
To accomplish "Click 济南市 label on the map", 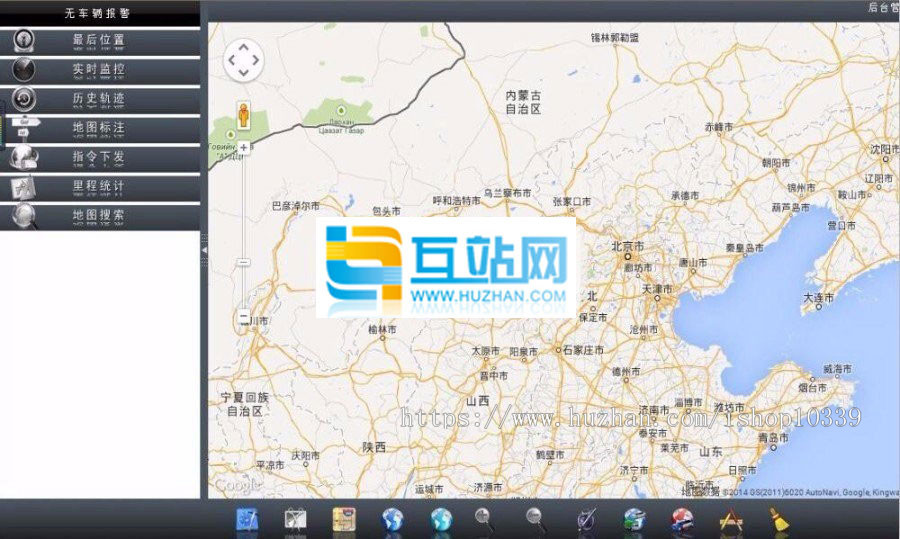I will point(654,410).
